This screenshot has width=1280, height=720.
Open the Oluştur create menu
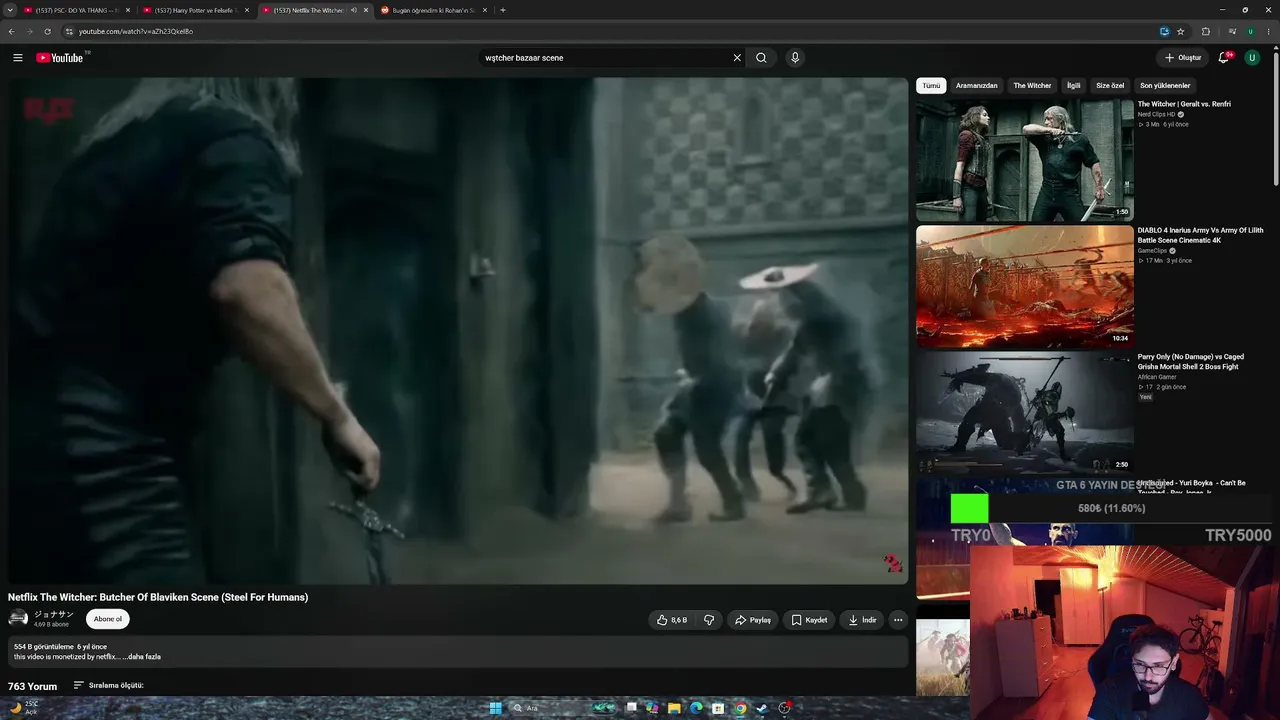click(x=1183, y=58)
